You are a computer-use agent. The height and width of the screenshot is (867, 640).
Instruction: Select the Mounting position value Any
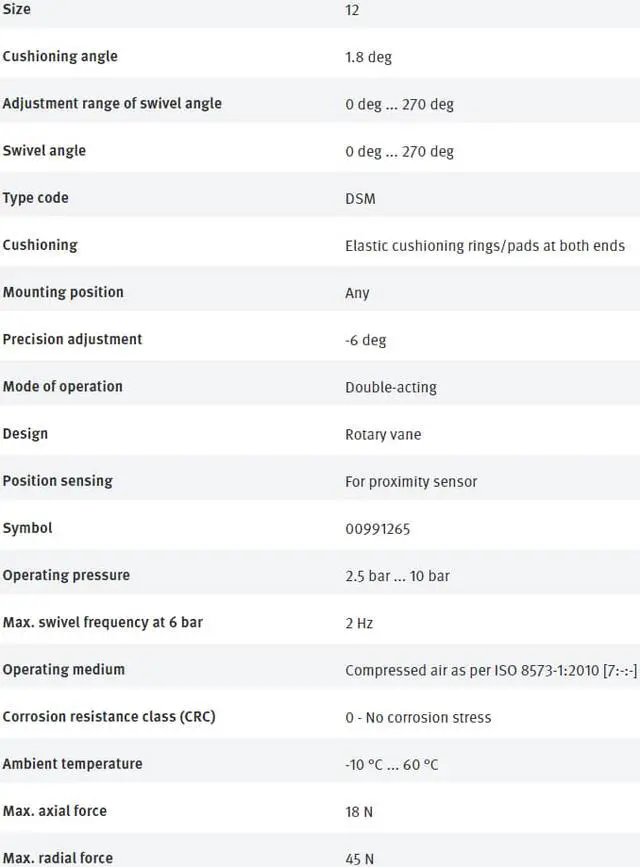(x=357, y=293)
